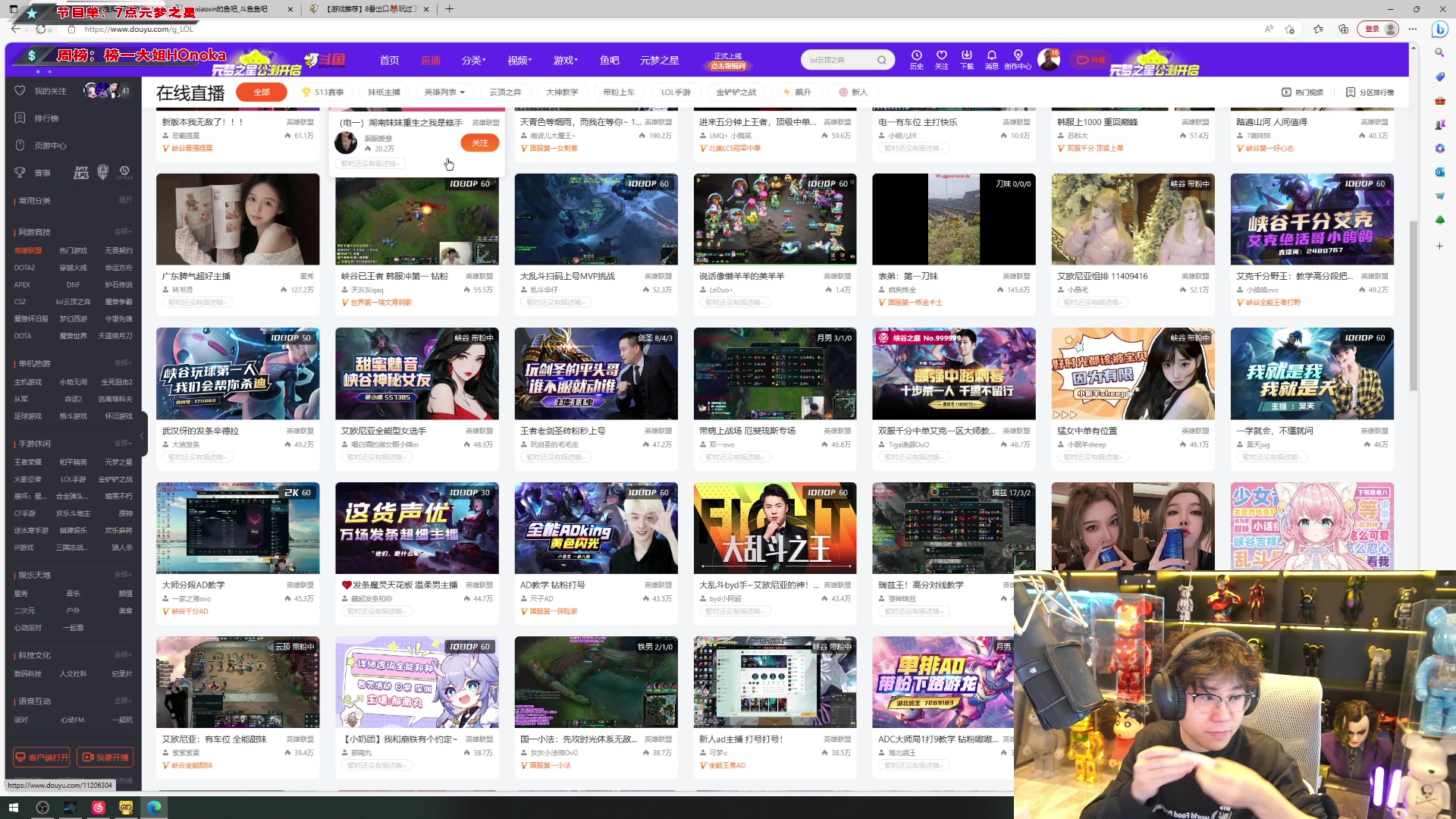Click the search magnifier in the search bar
Image resolution: width=1456 pixels, height=819 pixels.
tap(882, 59)
